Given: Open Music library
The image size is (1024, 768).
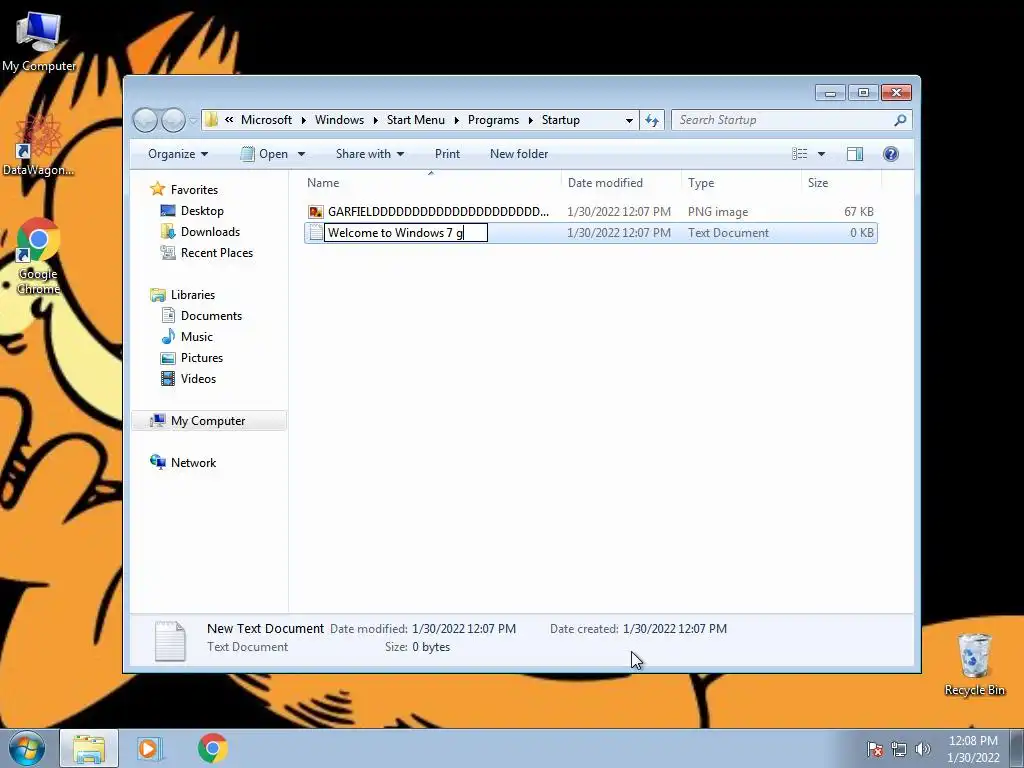Looking at the screenshot, I should 197,336.
